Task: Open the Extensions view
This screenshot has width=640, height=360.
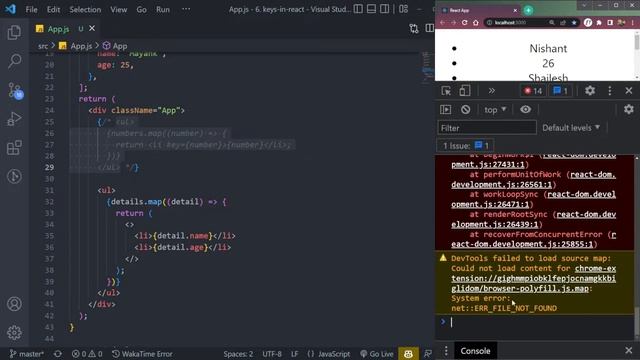Action: click(x=14, y=147)
